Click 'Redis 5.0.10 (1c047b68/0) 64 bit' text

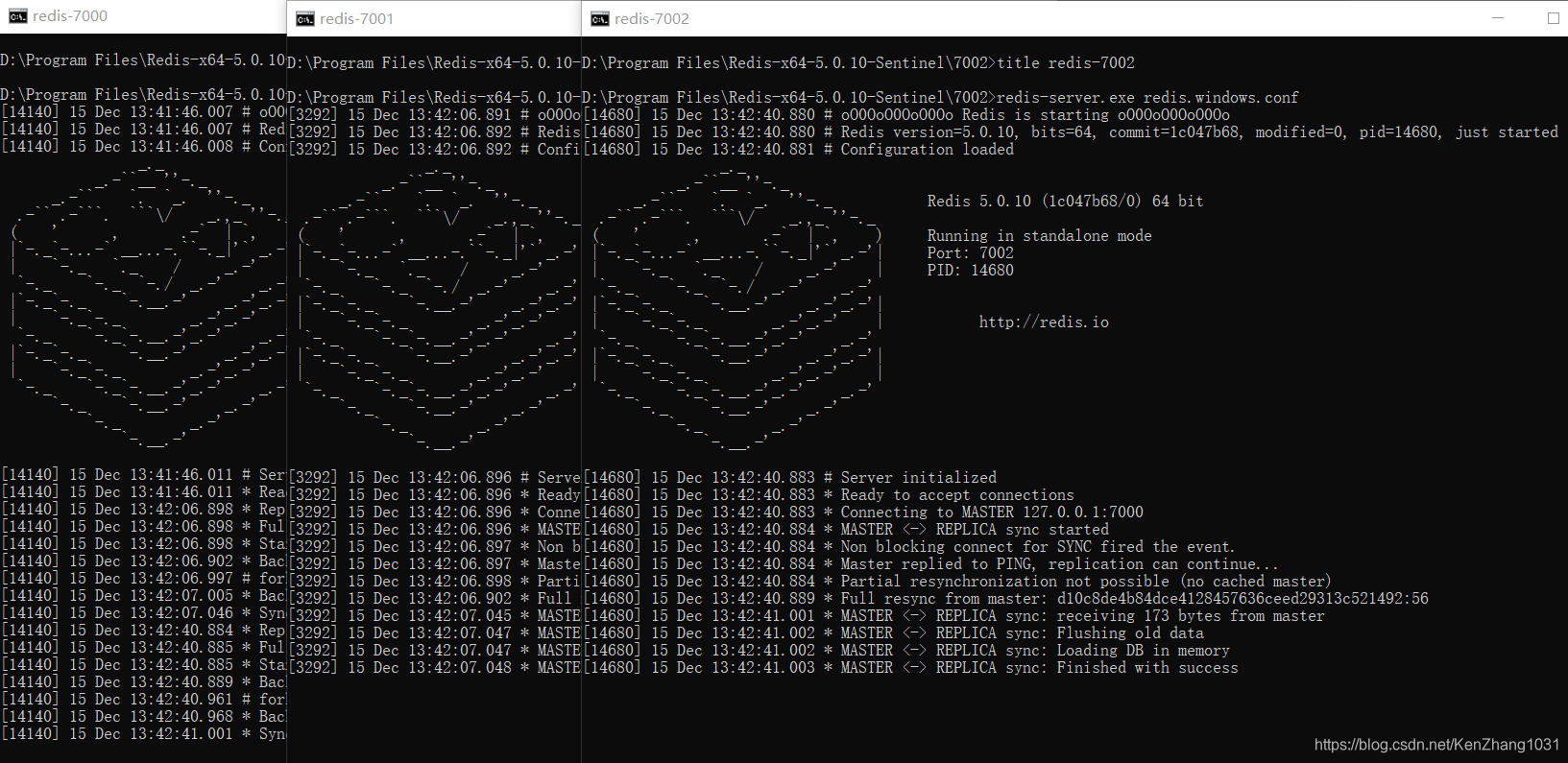click(1065, 202)
